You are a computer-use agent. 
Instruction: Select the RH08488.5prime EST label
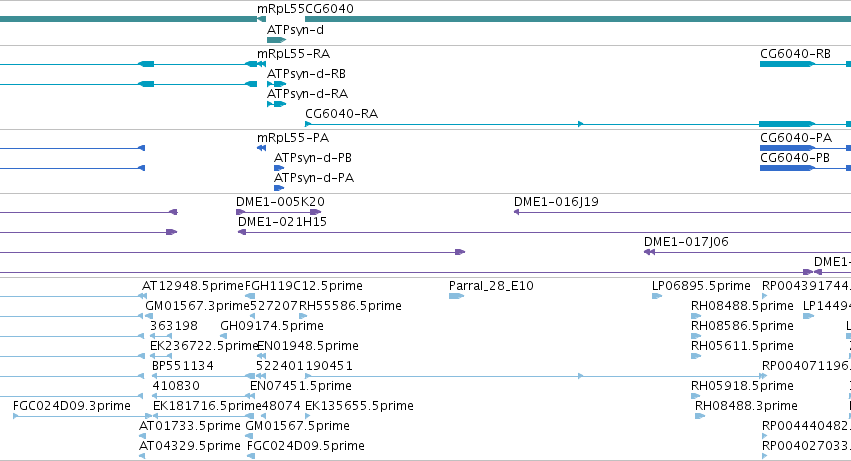click(742, 306)
